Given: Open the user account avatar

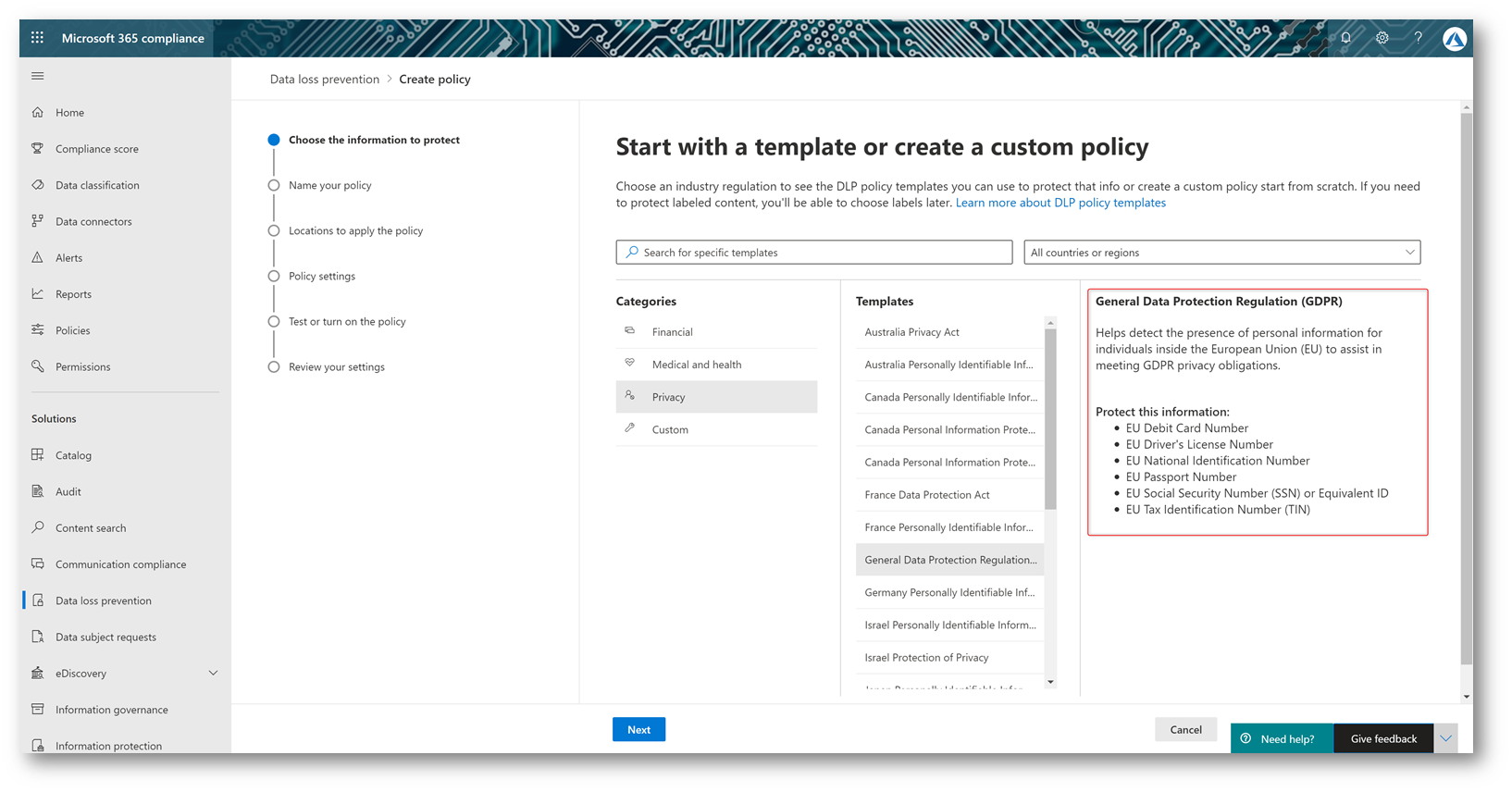Looking at the screenshot, I should point(1454,39).
